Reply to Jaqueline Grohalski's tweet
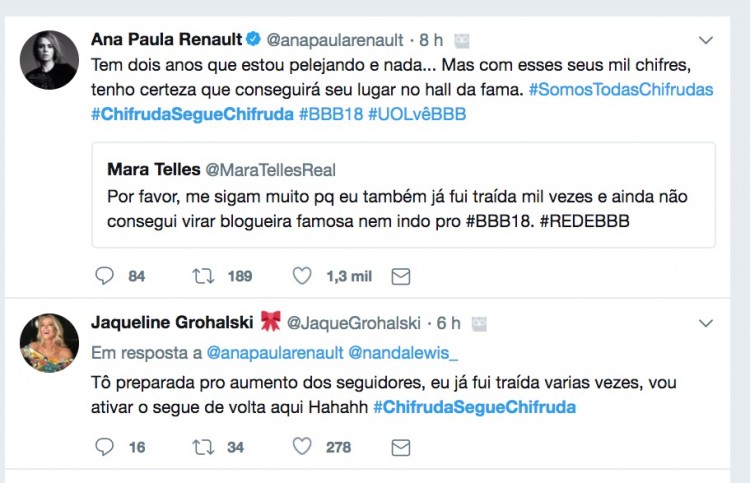This screenshot has width=750, height=483. coord(105,447)
